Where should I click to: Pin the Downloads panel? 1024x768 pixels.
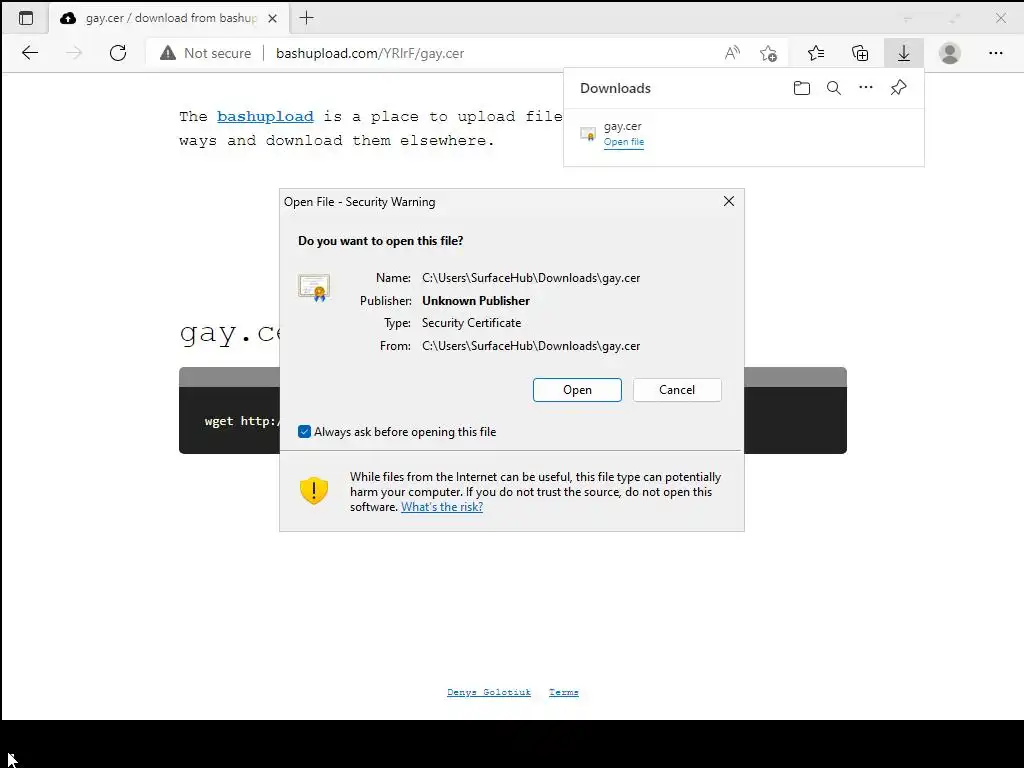899,88
